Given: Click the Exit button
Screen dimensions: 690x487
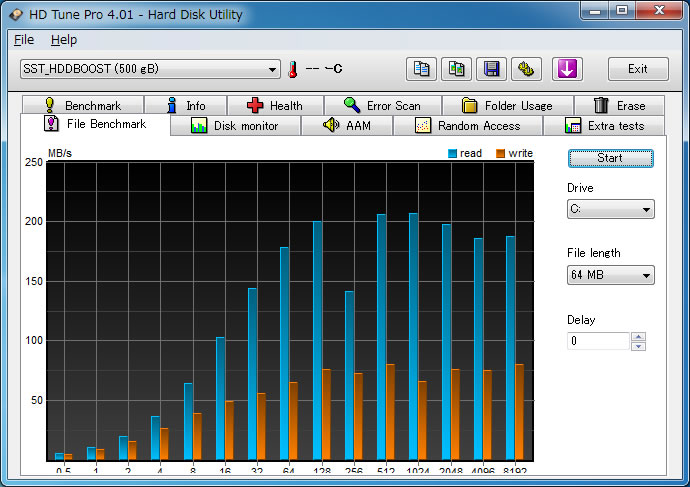Looking at the screenshot, I should click(638, 69).
